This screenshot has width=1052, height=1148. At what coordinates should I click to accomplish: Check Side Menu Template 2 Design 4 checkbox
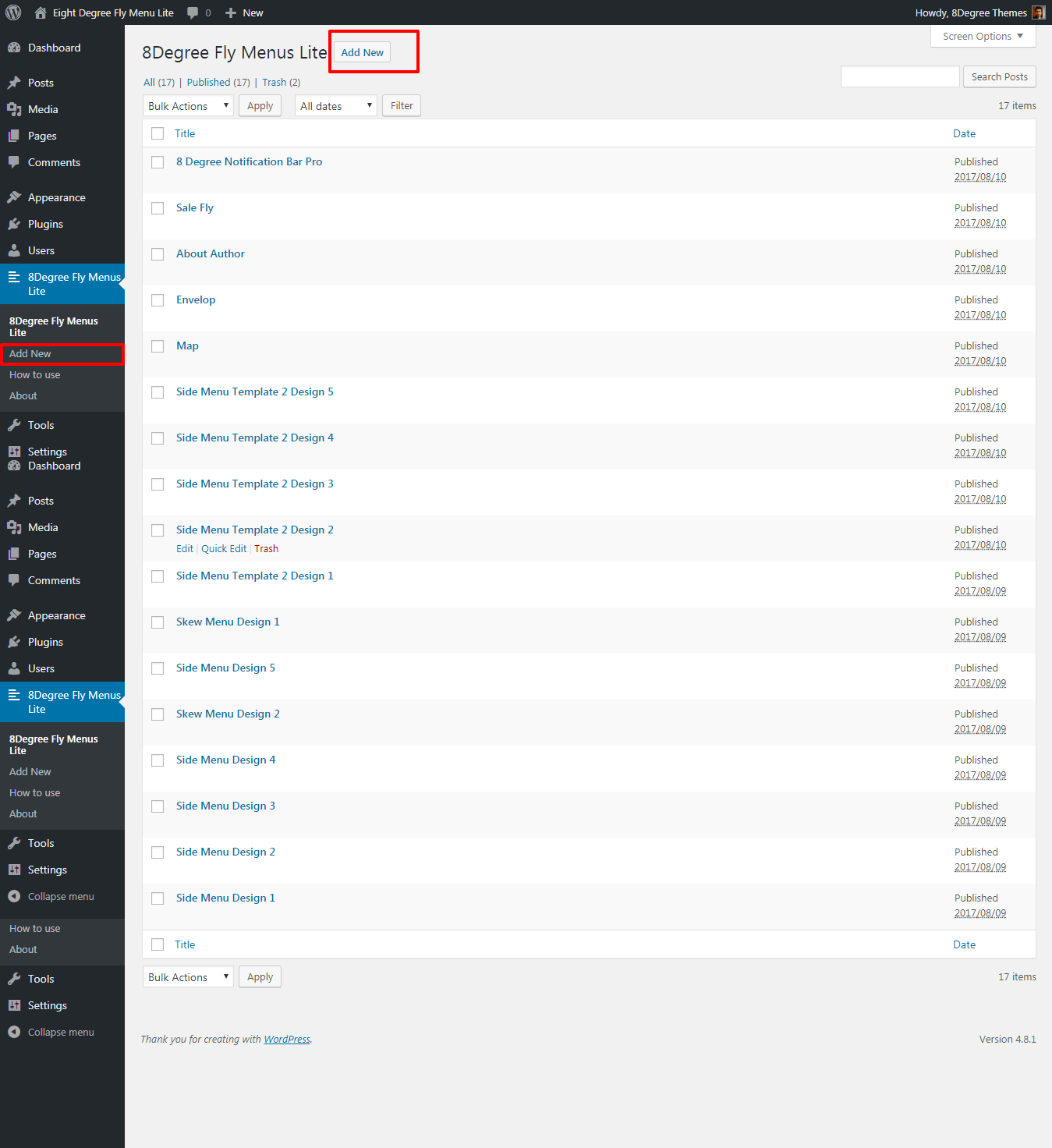coord(158,438)
